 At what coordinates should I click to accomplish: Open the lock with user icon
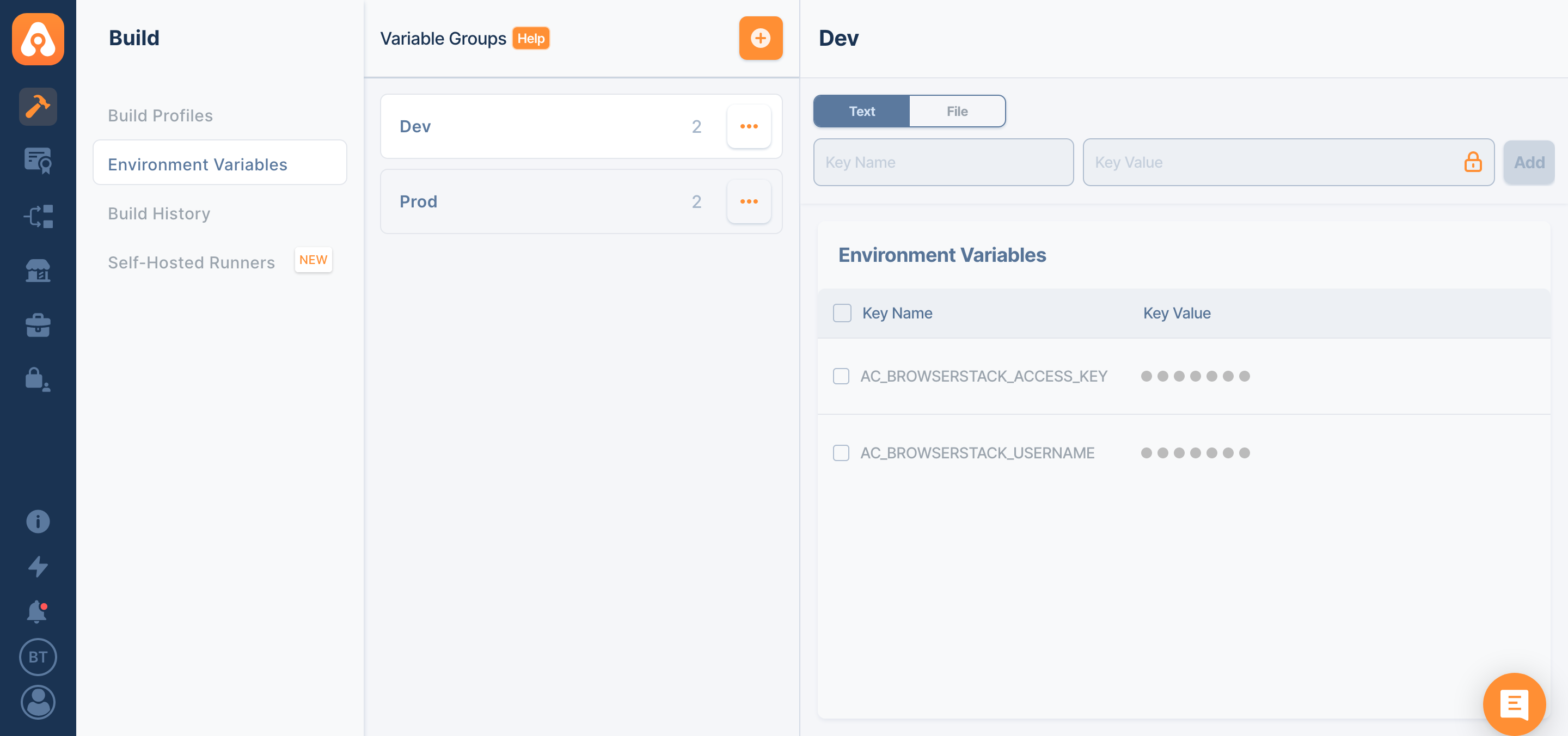pos(38,379)
